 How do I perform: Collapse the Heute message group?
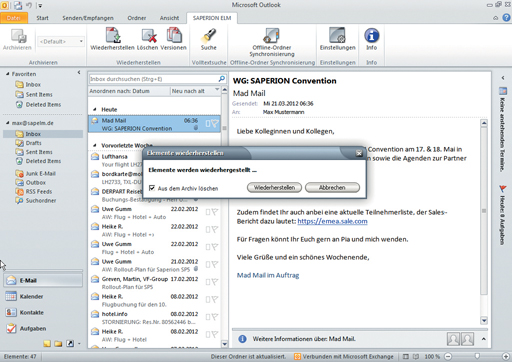pos(95,109)
